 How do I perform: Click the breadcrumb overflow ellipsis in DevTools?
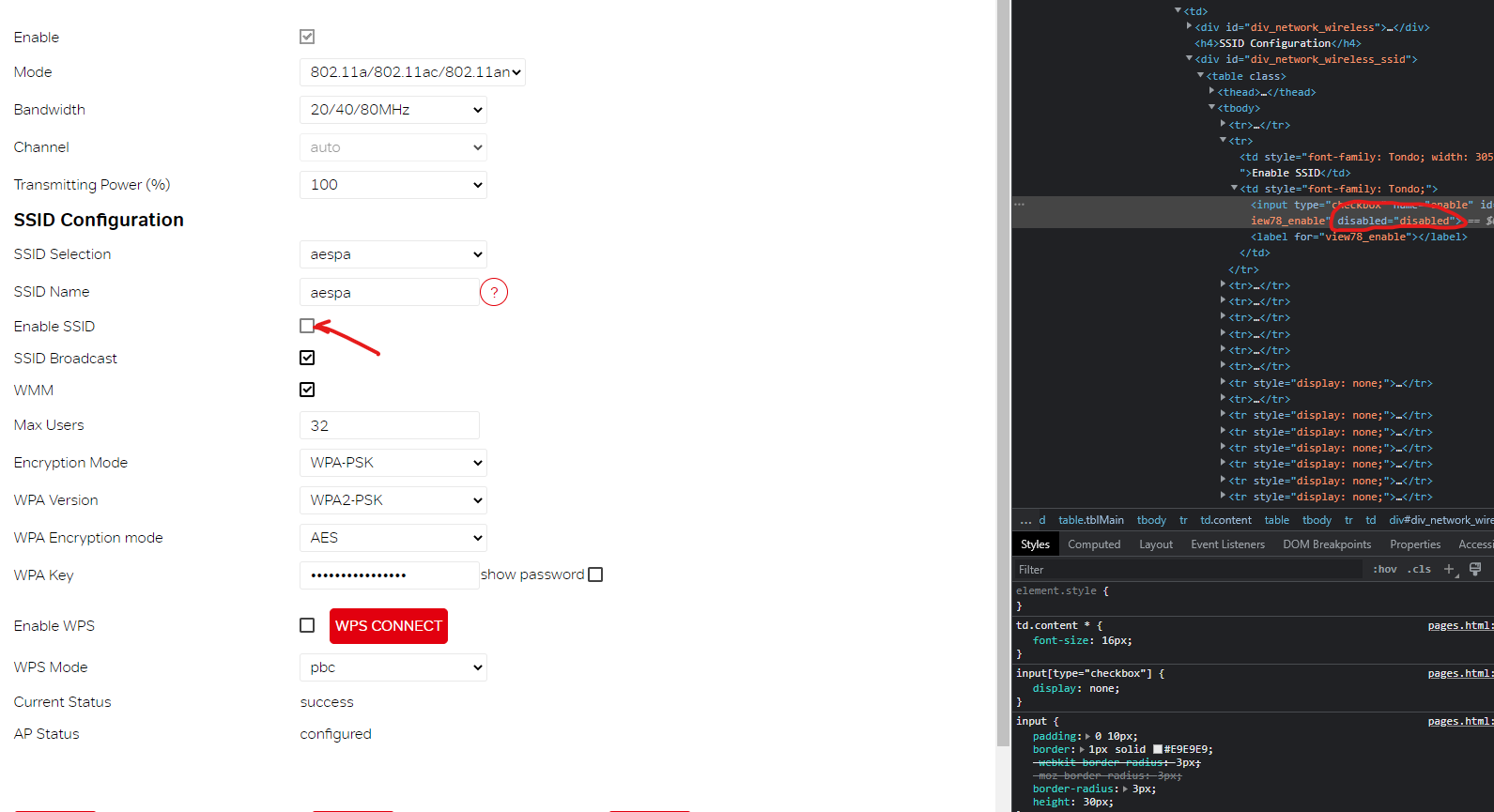1025,520
